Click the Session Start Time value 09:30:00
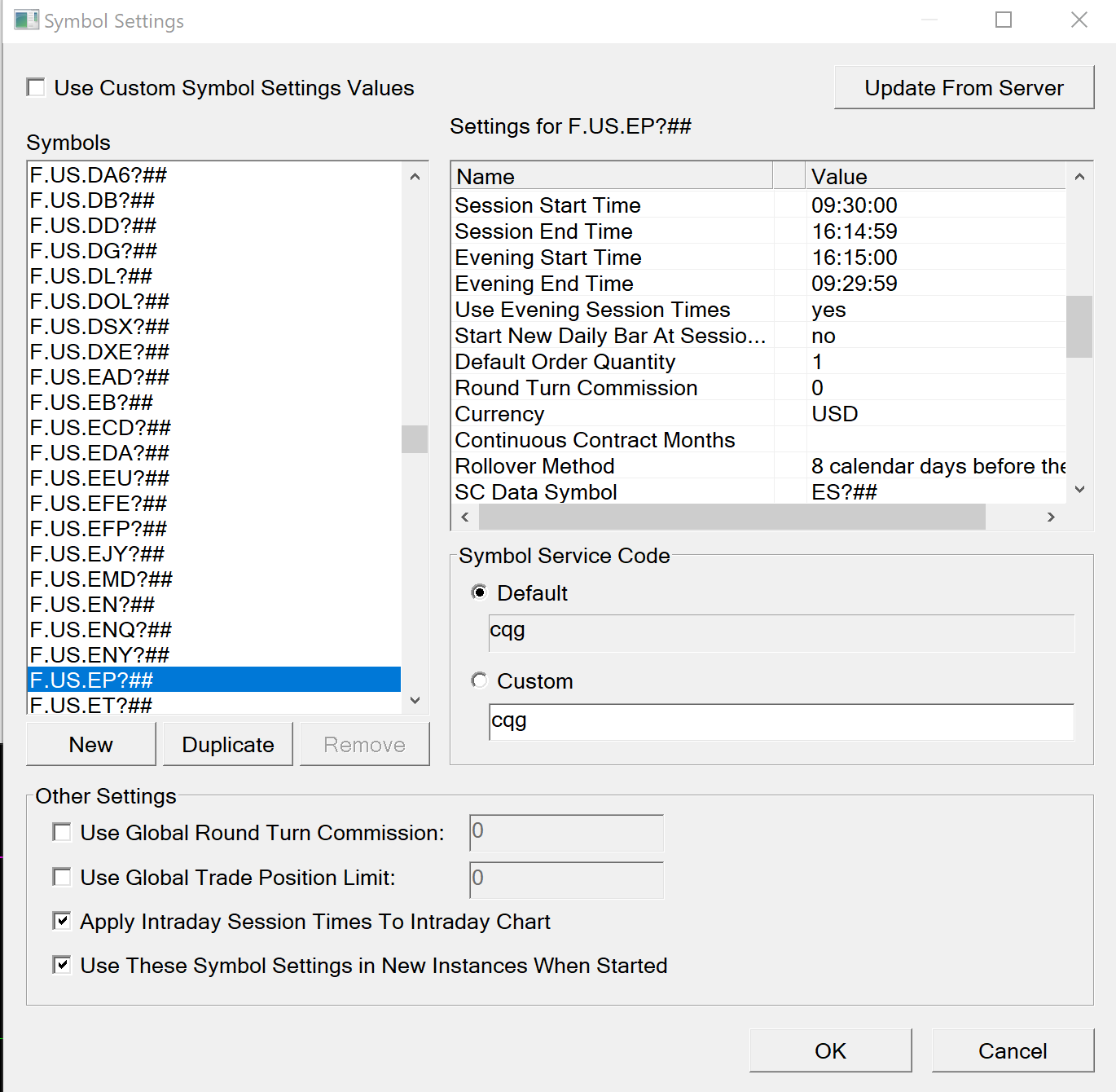The height and width of the screenshot is (1092, 1116). tap(855, 205)
